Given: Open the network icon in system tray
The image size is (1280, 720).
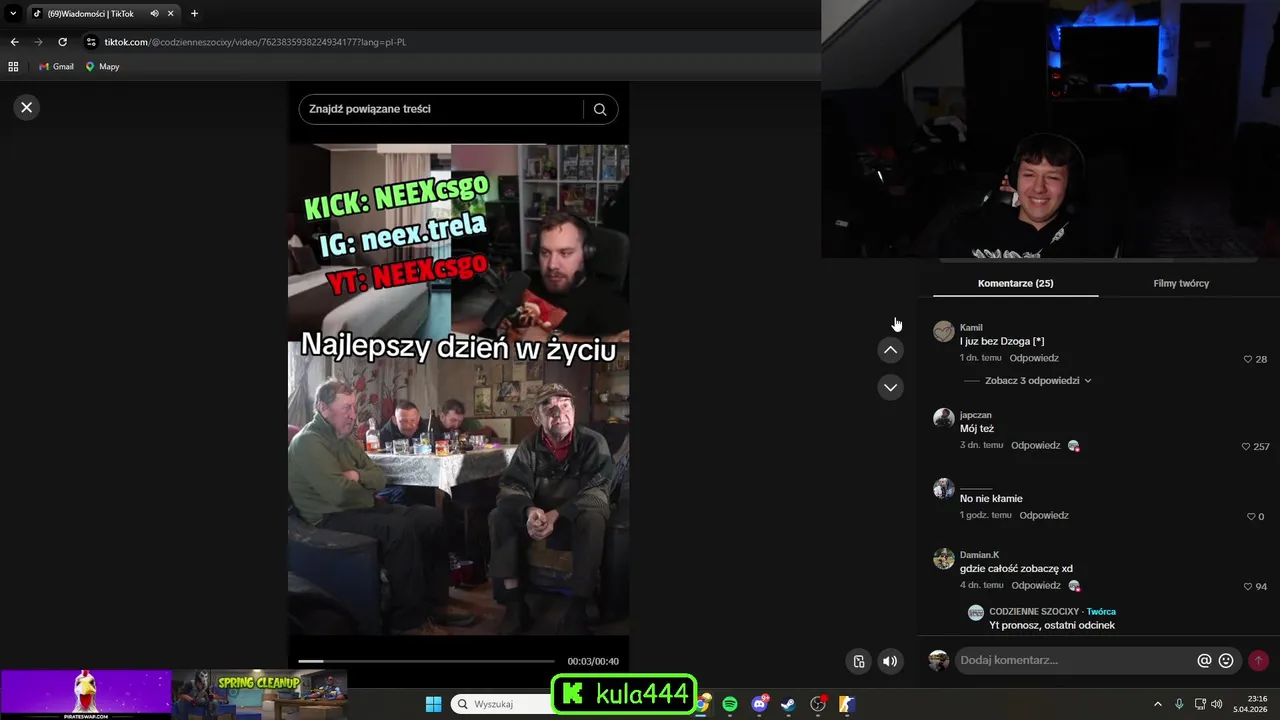Looking at the screenshot, I should (x=1200, y=704).
